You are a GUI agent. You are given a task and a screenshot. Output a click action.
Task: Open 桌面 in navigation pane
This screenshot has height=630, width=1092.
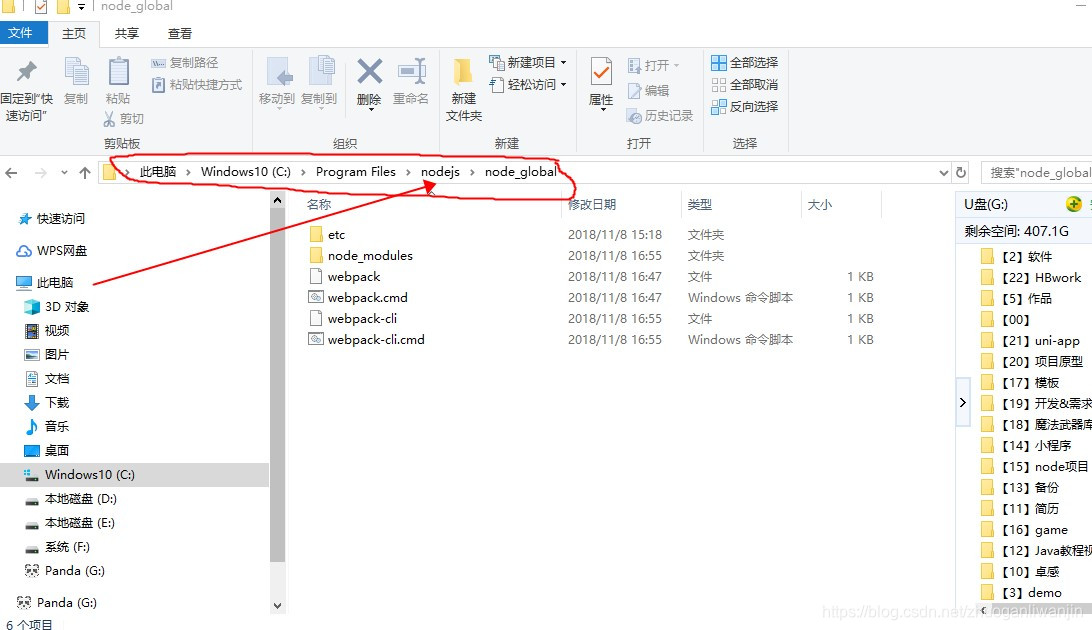[47, 450]
